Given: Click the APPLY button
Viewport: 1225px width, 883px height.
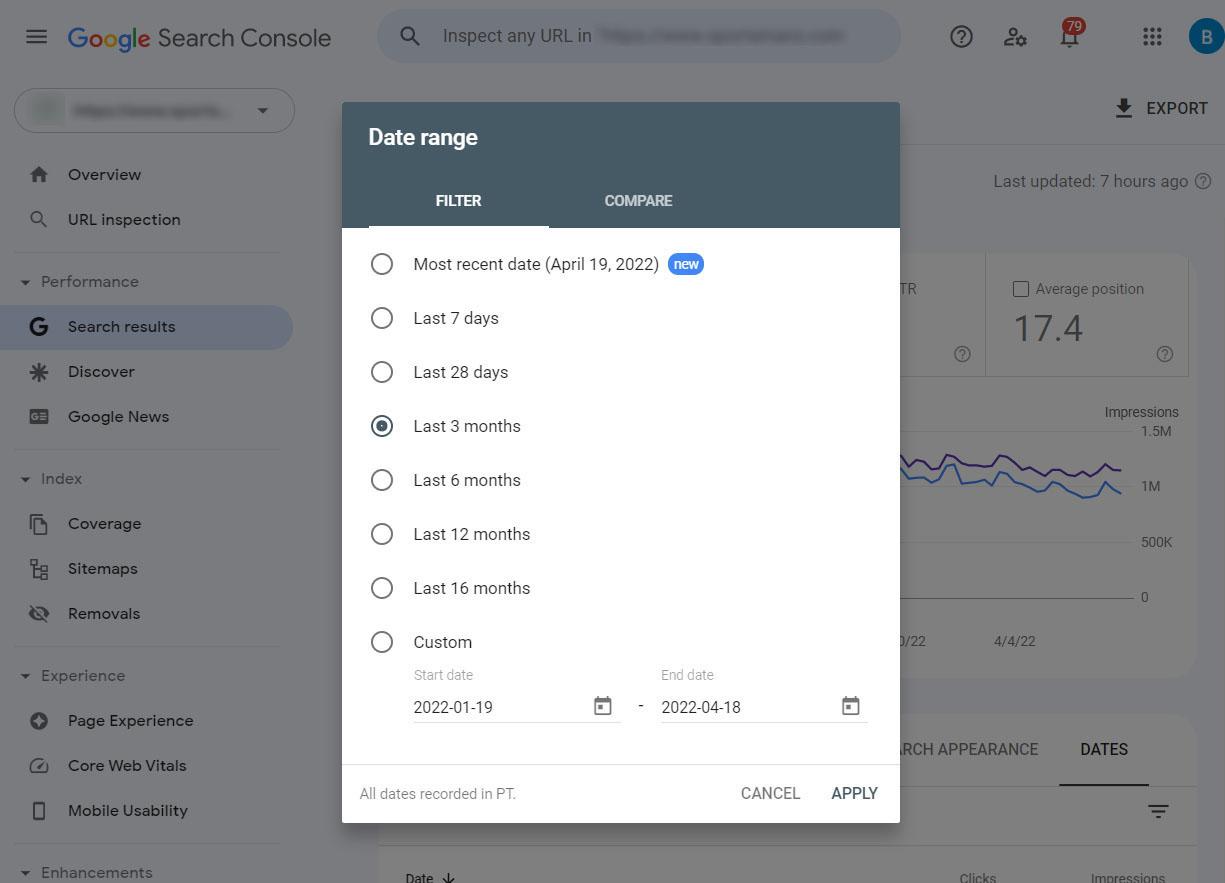Looking at the screenshot, I should click(854, 793).
